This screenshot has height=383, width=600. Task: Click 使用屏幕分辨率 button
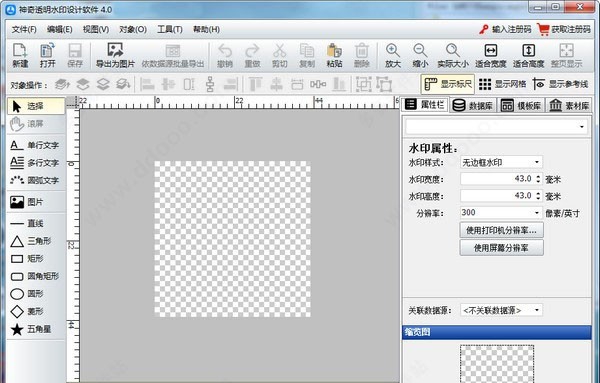pyautogui.click(x=501, y=248)
